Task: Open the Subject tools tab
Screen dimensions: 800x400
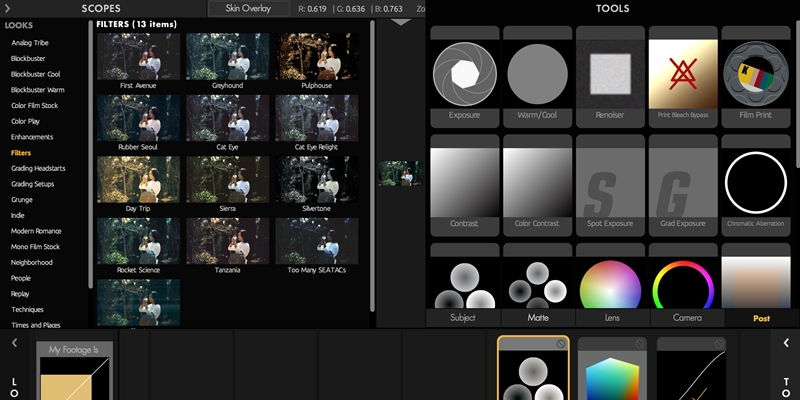Action: [x=462, y=318]
